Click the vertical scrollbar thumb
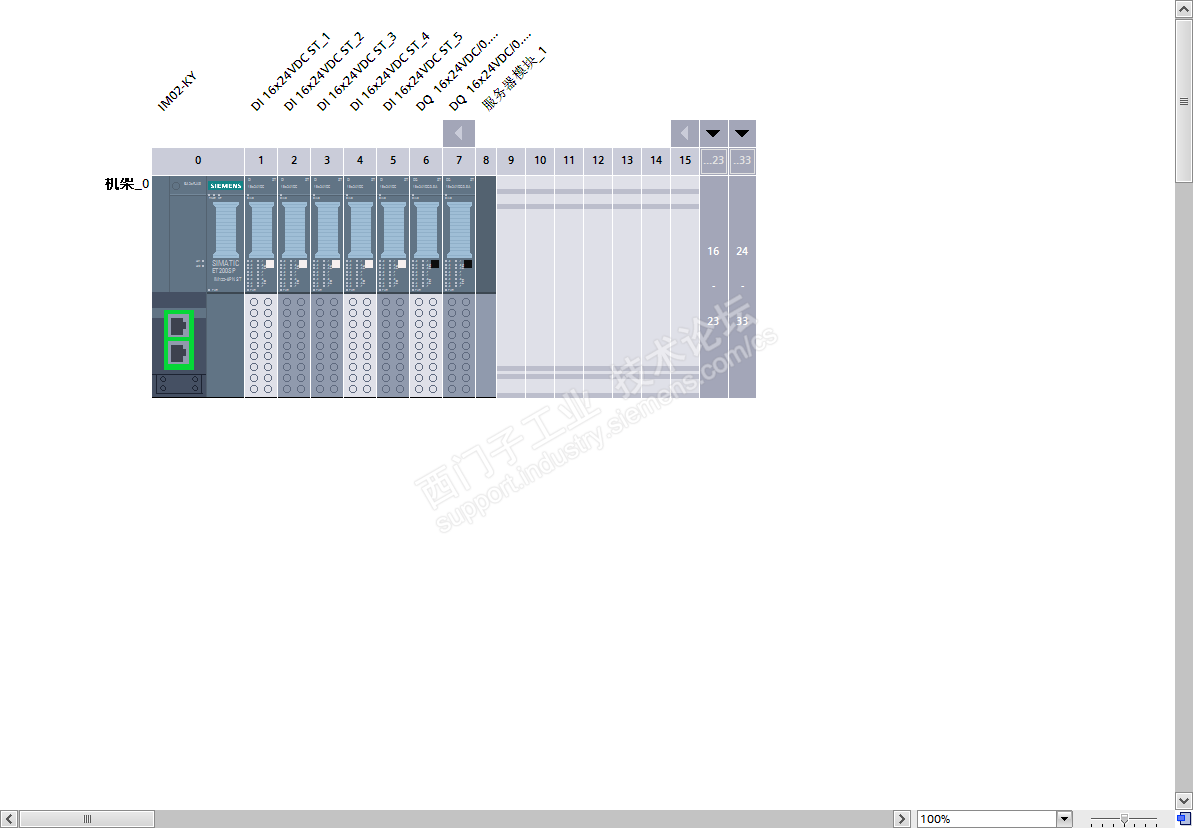This screenshot has height=828, width=1193. 1184,101
